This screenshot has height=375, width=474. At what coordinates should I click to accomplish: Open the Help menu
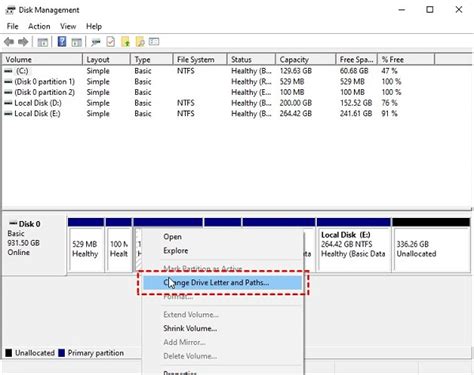94,26
